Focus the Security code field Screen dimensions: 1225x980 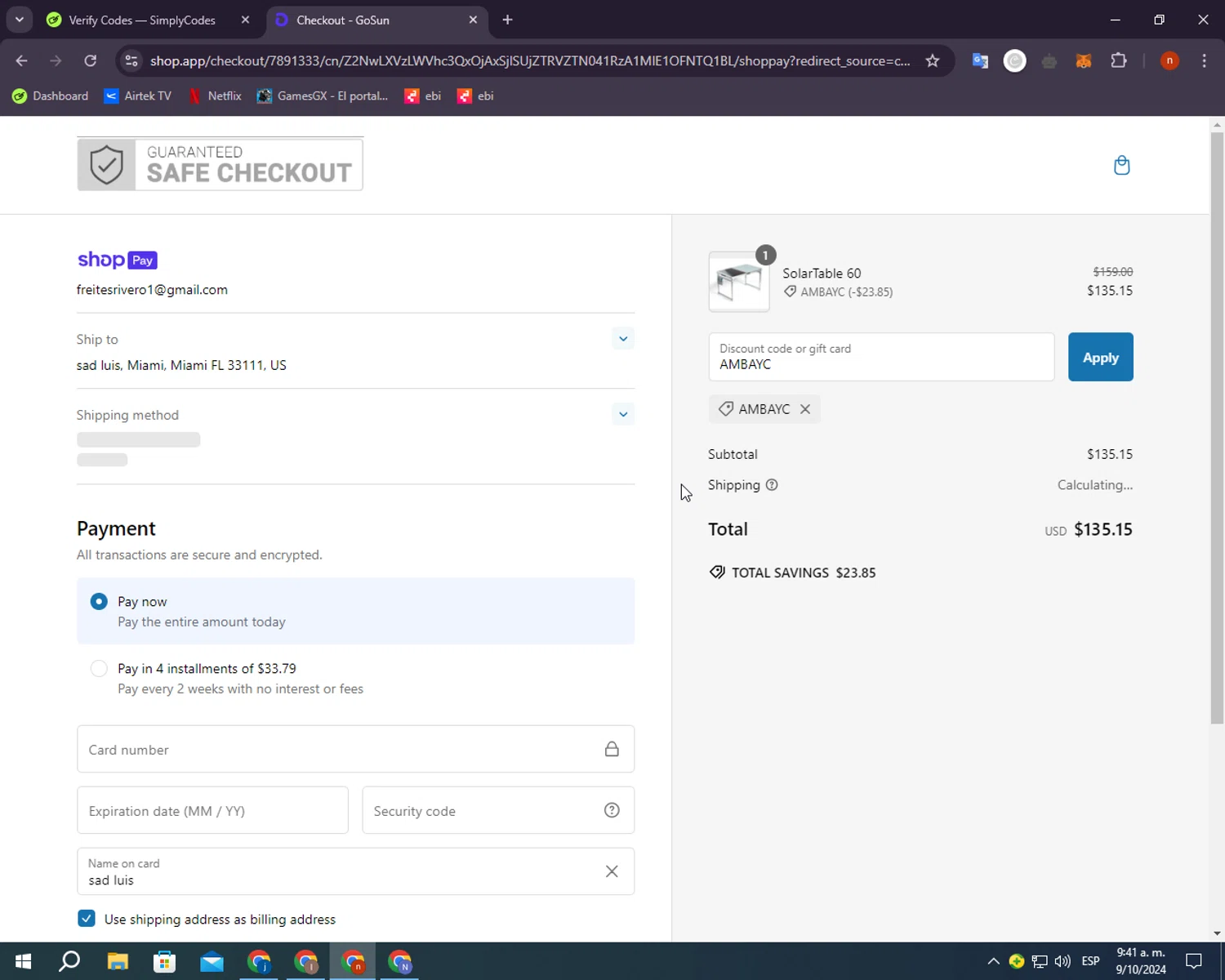(498, 810)
